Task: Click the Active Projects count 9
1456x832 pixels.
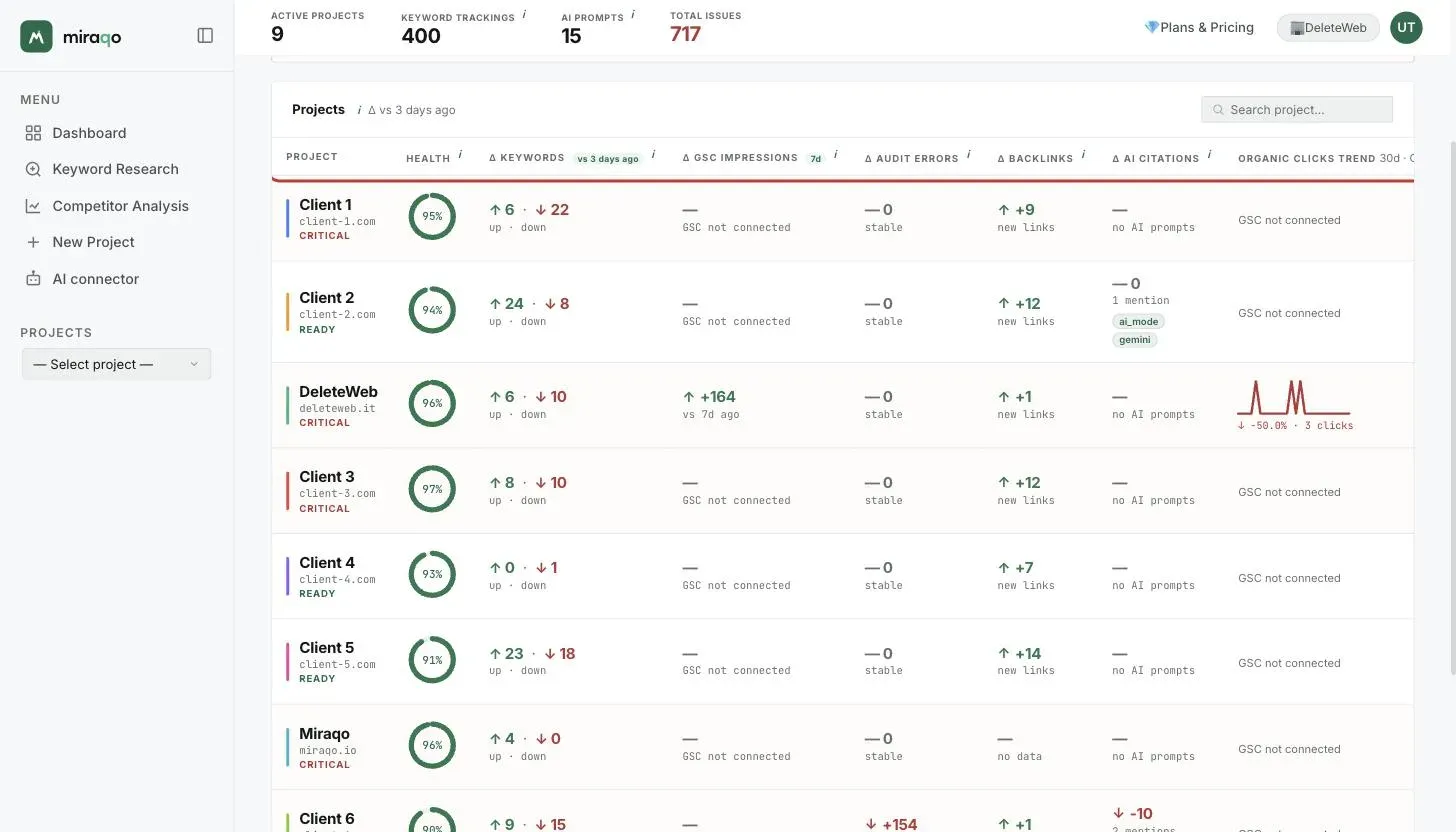Action: pos(277,34)
